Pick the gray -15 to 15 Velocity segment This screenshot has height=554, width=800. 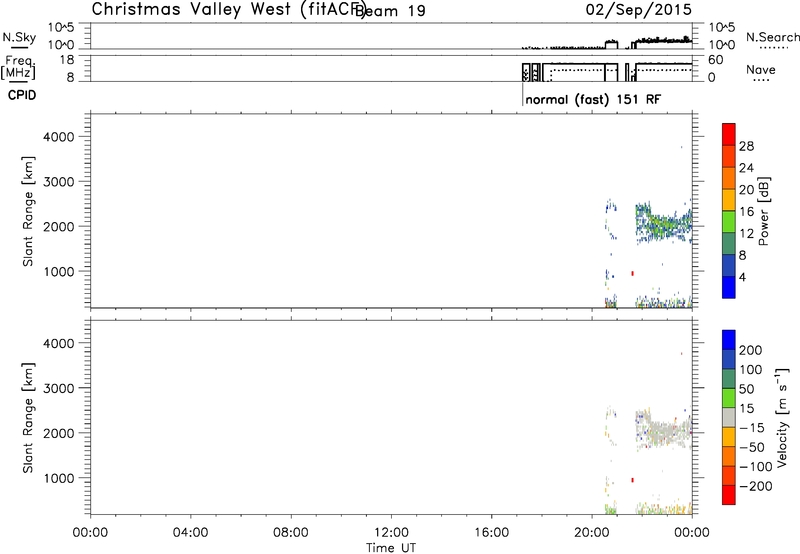tap(729, 417)
